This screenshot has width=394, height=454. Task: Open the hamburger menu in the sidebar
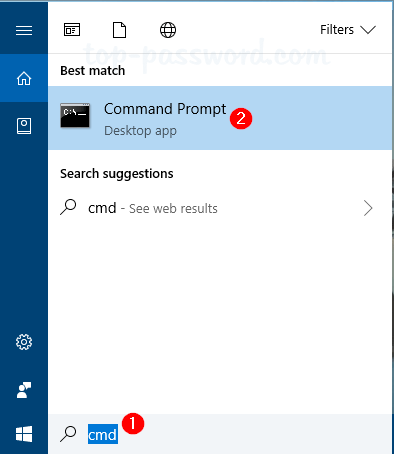tap(24, 30)
